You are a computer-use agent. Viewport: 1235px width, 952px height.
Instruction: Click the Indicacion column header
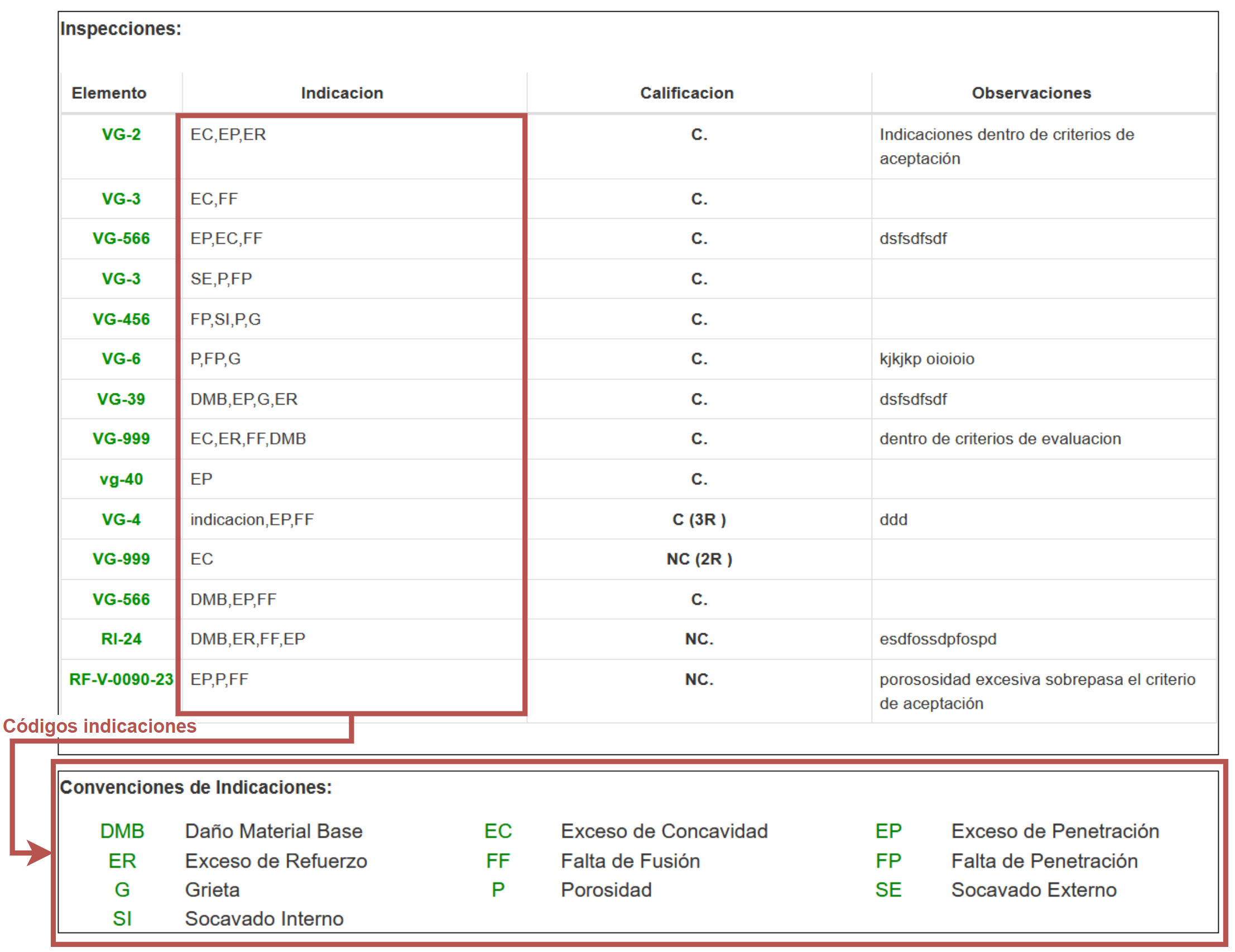(342, 93)
